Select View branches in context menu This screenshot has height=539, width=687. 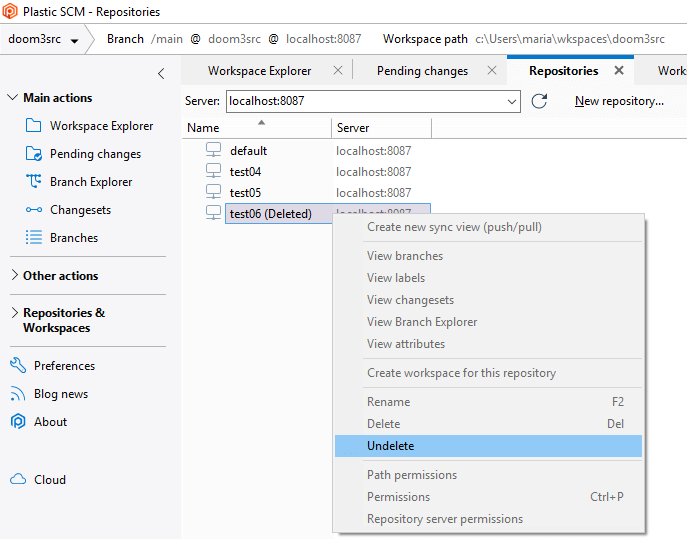point(488,256)
